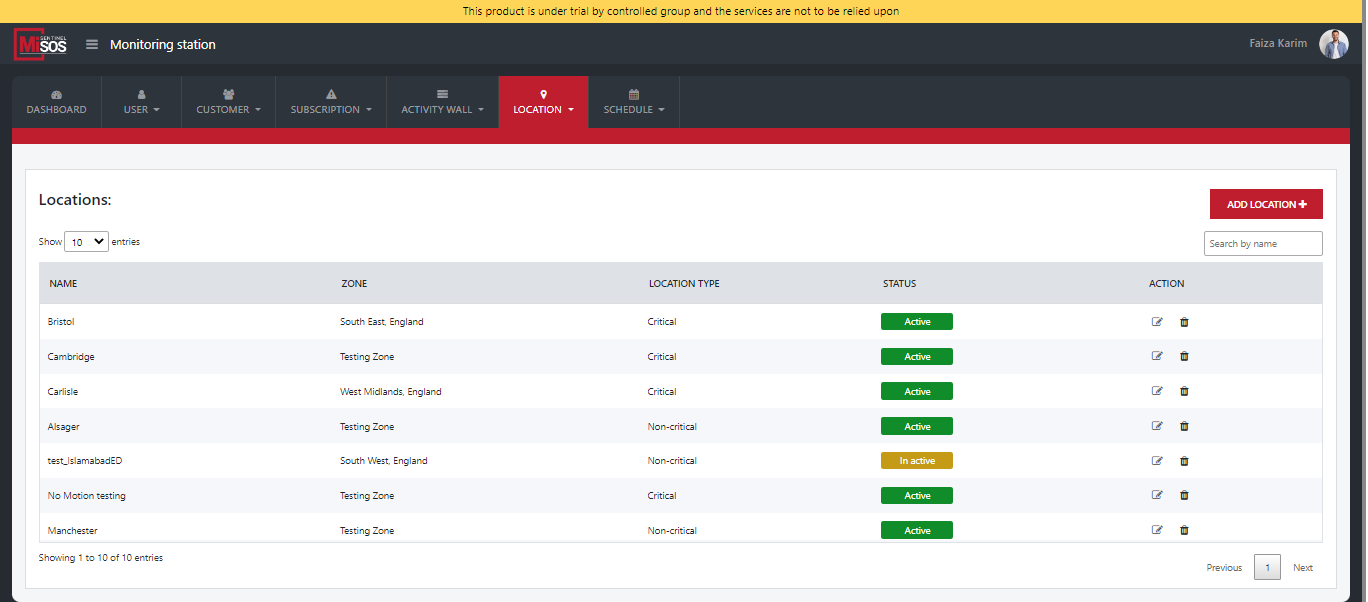Toggle the hamburger sidebar menu icon
The height and width of the screenshot is (602, 1368).
(x=92, y=45)
